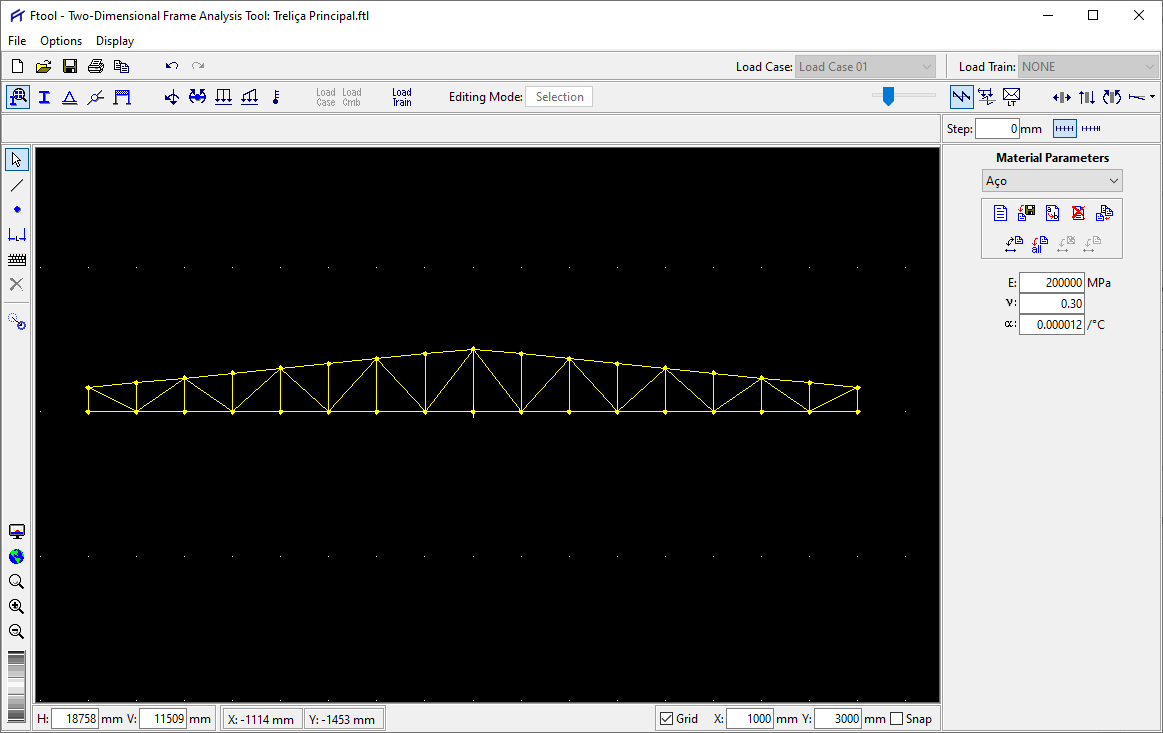Rename the current material
Viewport: 1163px width, 733px height.
1052,214
